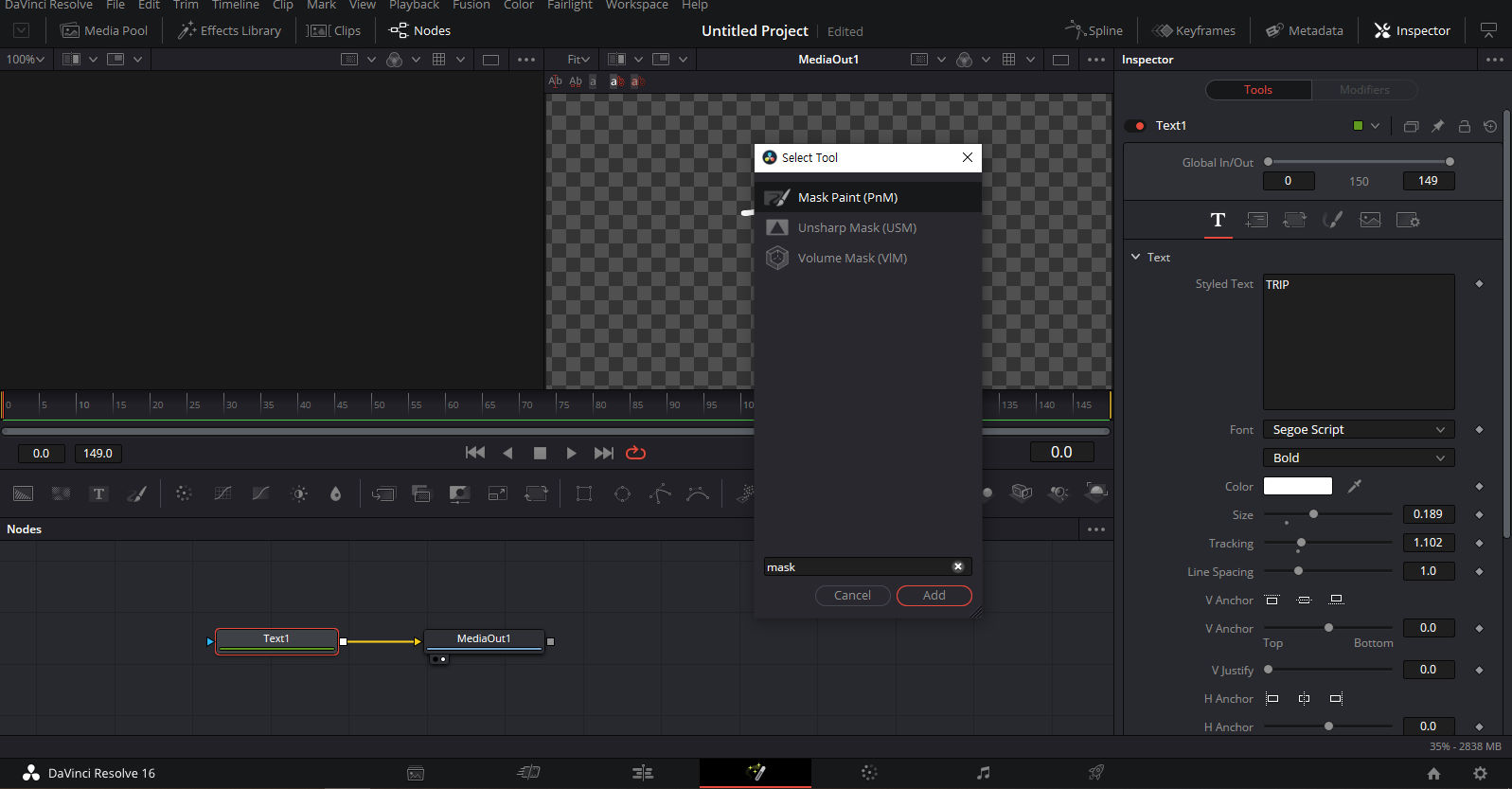Collapse the Text section expander
The height and width of the screenshot is (789, 1512).
(1135, 257)
